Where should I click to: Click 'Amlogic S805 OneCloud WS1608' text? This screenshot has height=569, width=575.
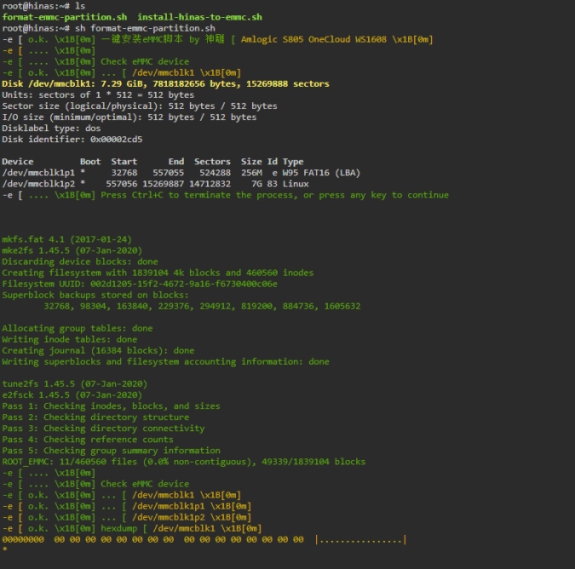coord(314,39)
